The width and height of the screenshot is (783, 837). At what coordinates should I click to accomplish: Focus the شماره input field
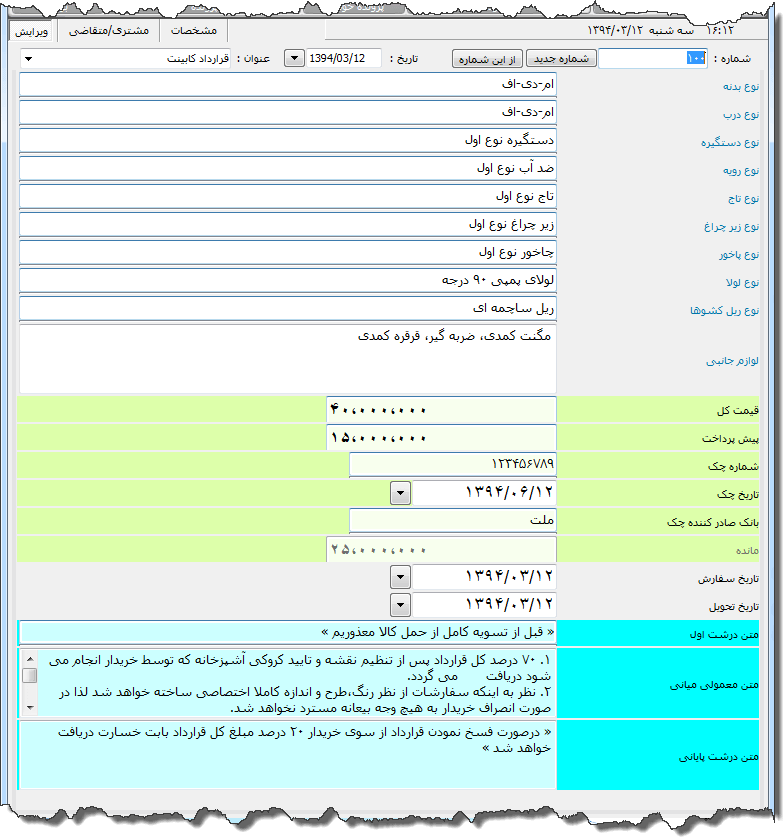[x=653, y=58]
